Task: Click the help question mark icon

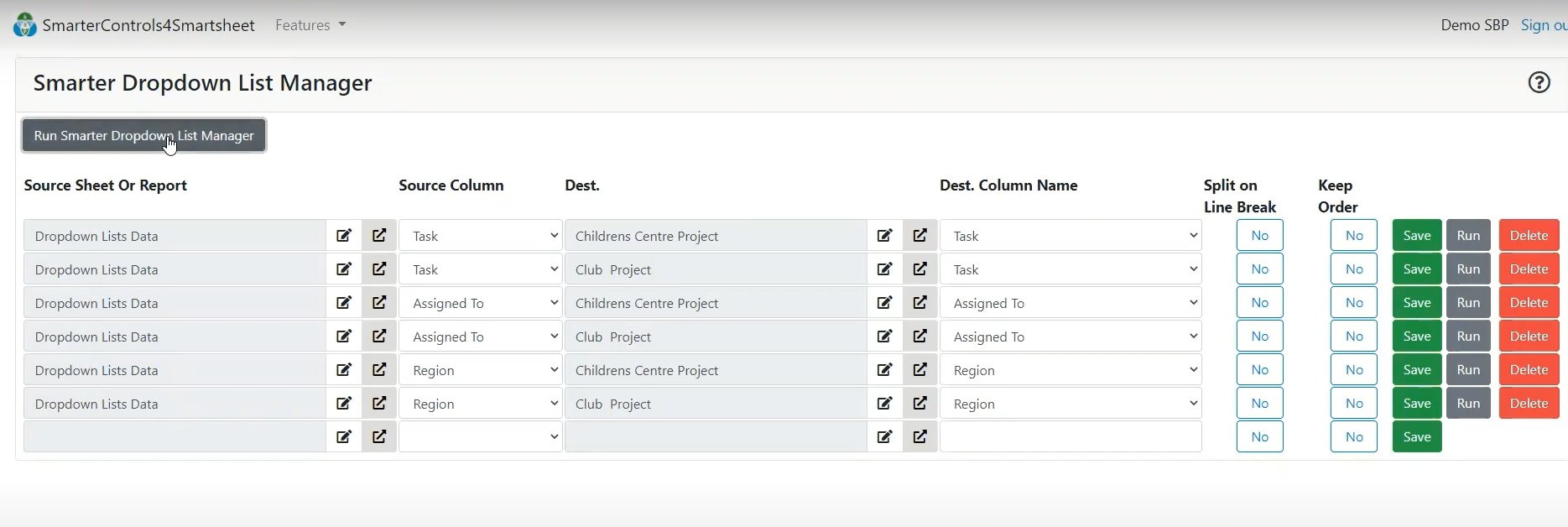Action: point(1539,82)
